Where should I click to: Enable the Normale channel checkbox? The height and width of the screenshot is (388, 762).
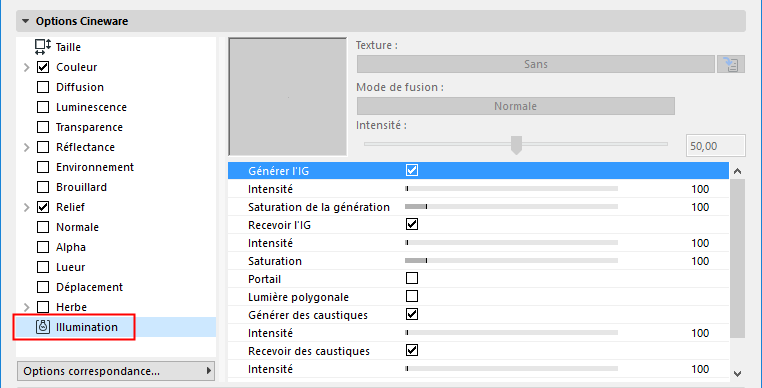pos(43,227)
